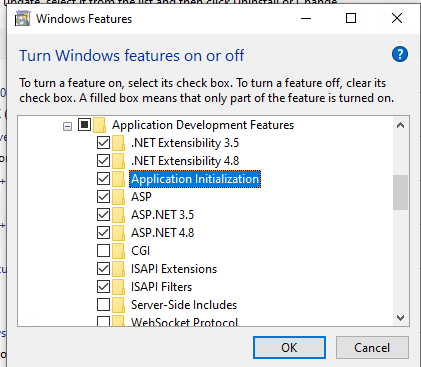Enable the CGI checkbox

pyautogui.click(x=103, y=251)
